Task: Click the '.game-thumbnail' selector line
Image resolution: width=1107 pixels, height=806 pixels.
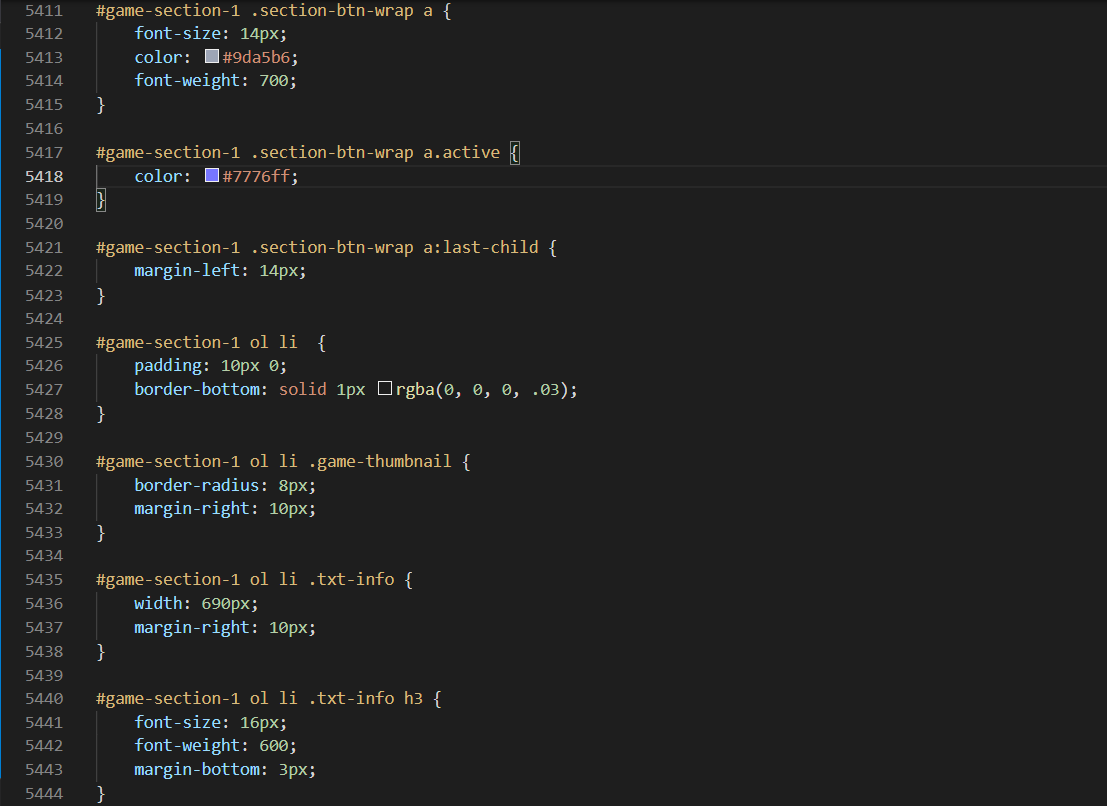Action: click(283, 462)
